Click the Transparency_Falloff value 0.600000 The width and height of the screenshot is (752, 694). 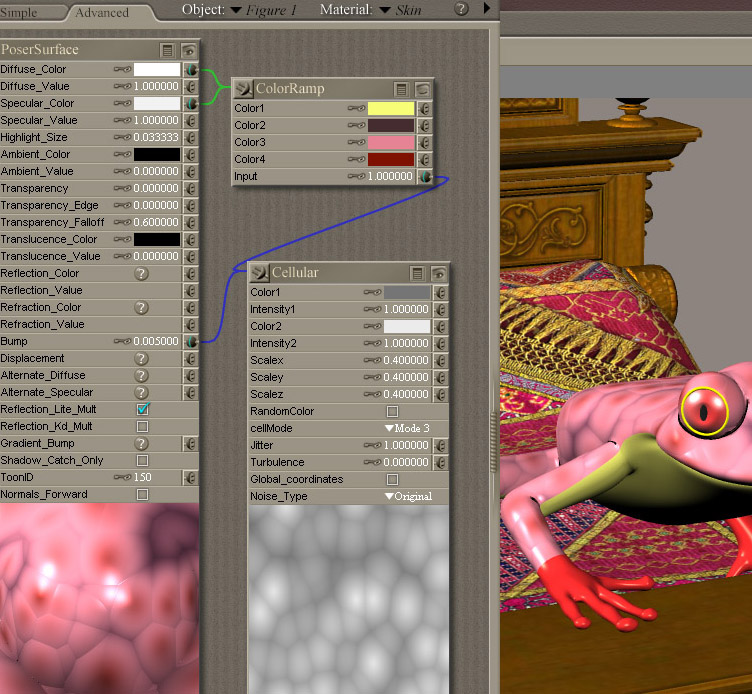pos(156,223)
